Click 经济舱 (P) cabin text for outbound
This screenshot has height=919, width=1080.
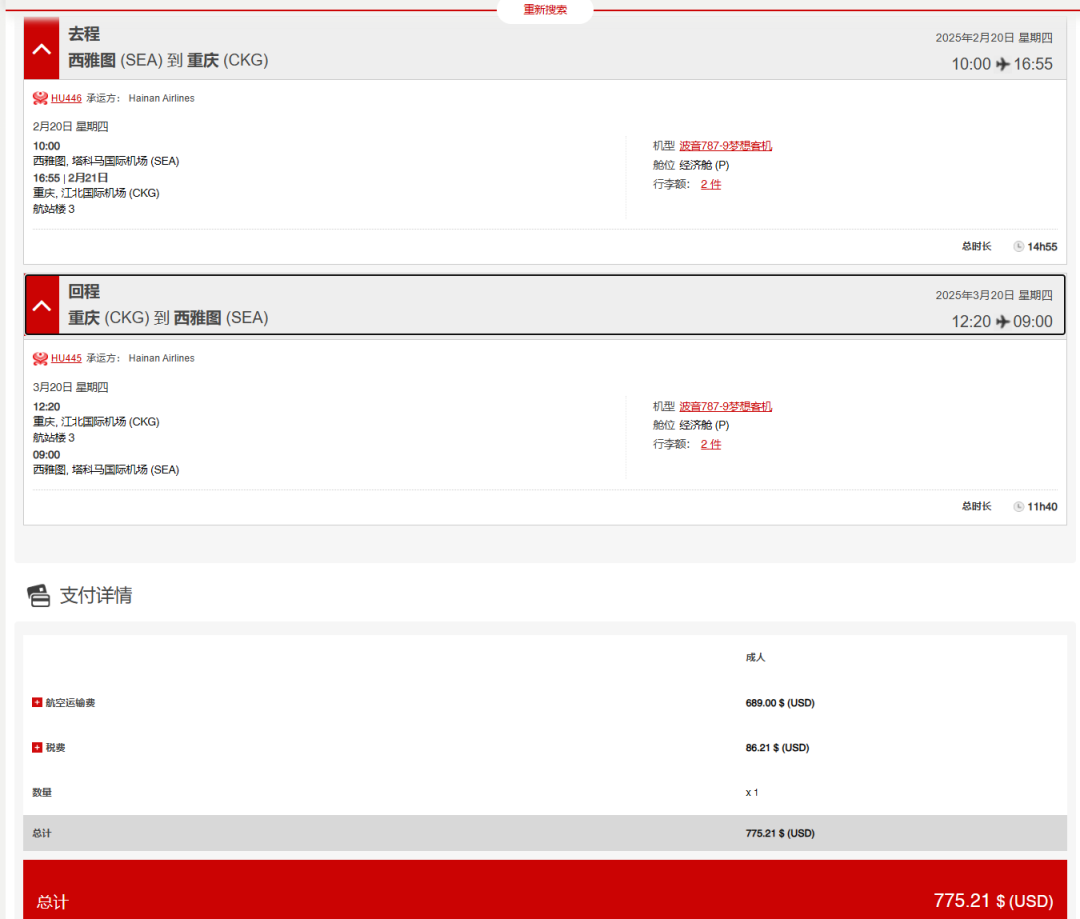(704, 165)
